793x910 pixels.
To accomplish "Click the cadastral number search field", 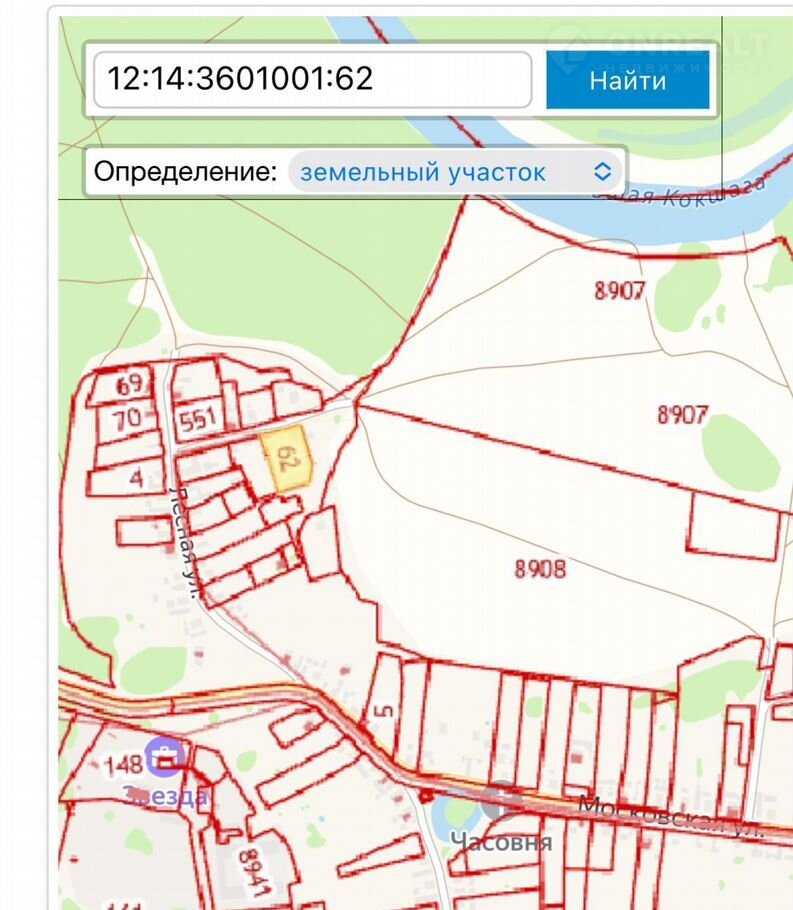I will tap(312, 80).
